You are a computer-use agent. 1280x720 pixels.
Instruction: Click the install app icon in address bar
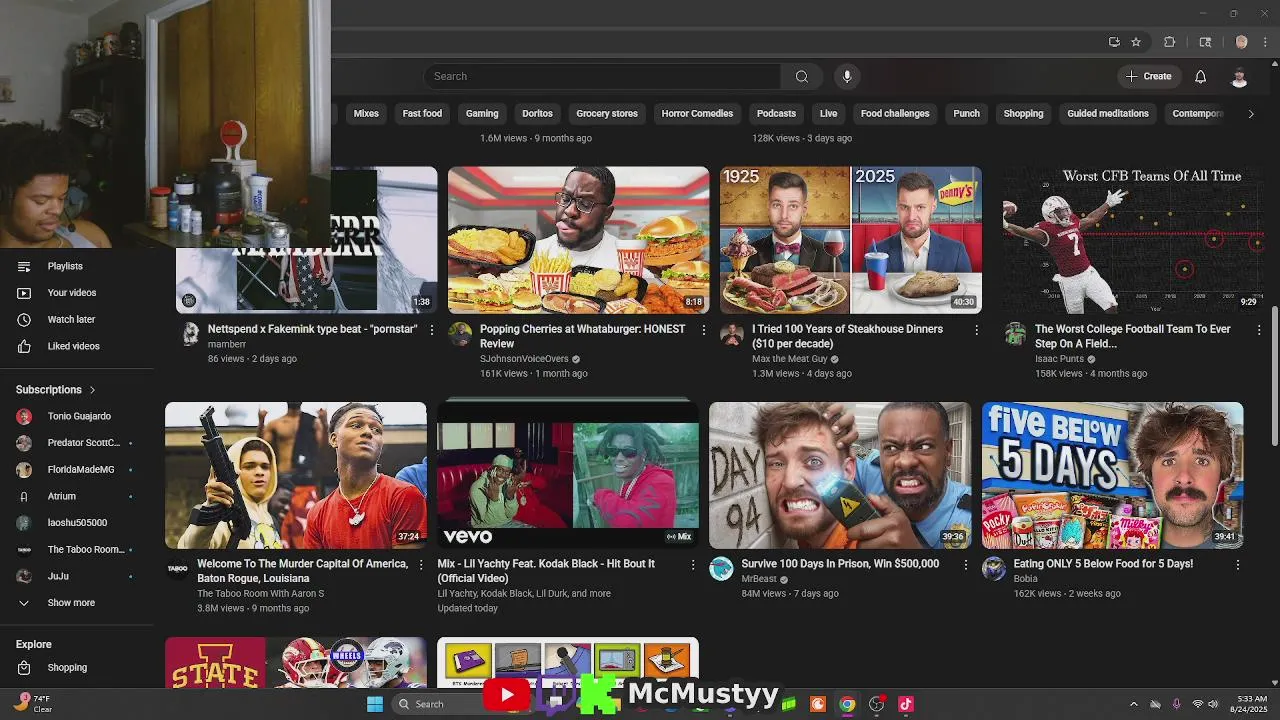coord(1114,42)
